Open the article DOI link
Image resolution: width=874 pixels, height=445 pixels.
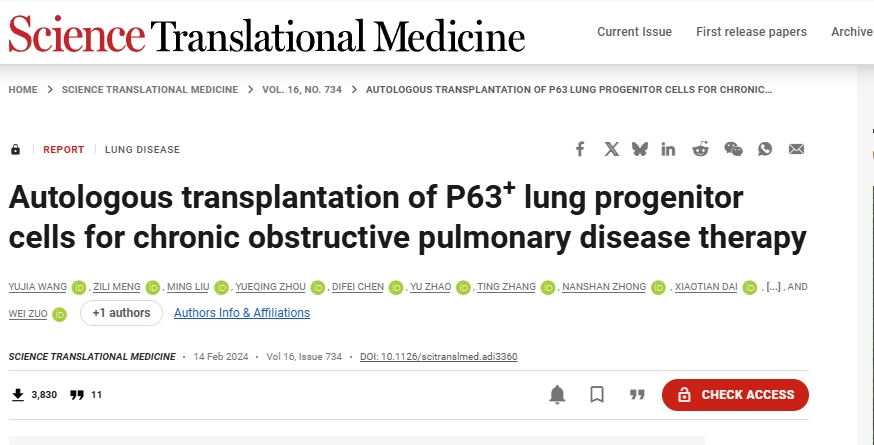(439, 357)
